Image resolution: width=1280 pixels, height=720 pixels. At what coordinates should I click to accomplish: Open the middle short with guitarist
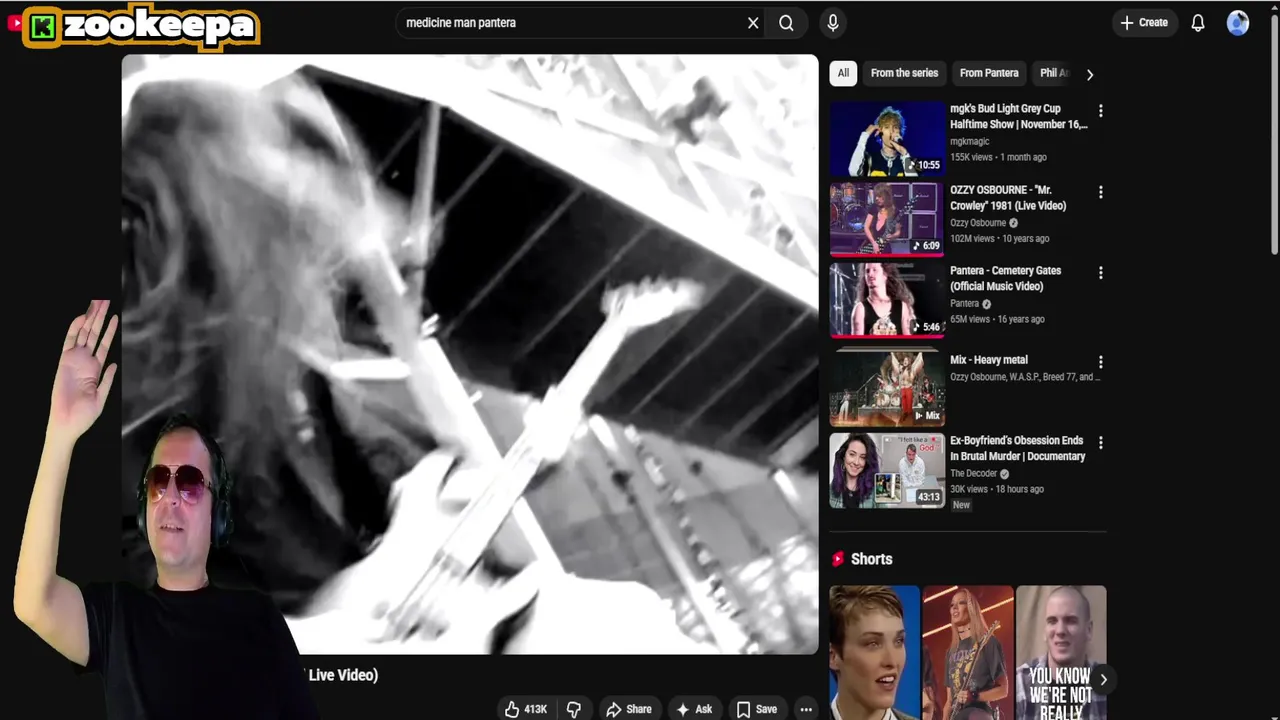coord(968,653)
